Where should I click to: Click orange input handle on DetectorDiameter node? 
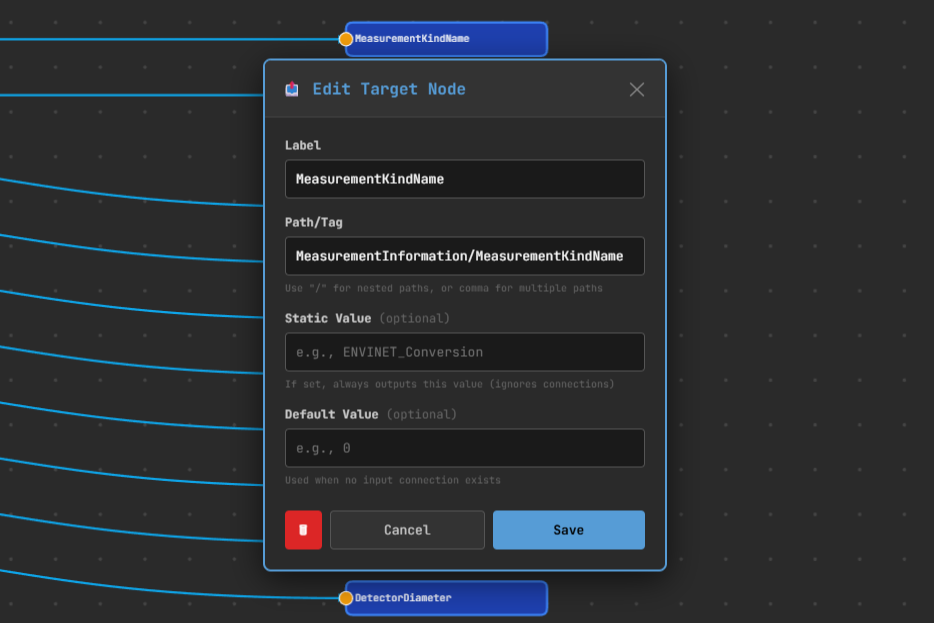346,598
